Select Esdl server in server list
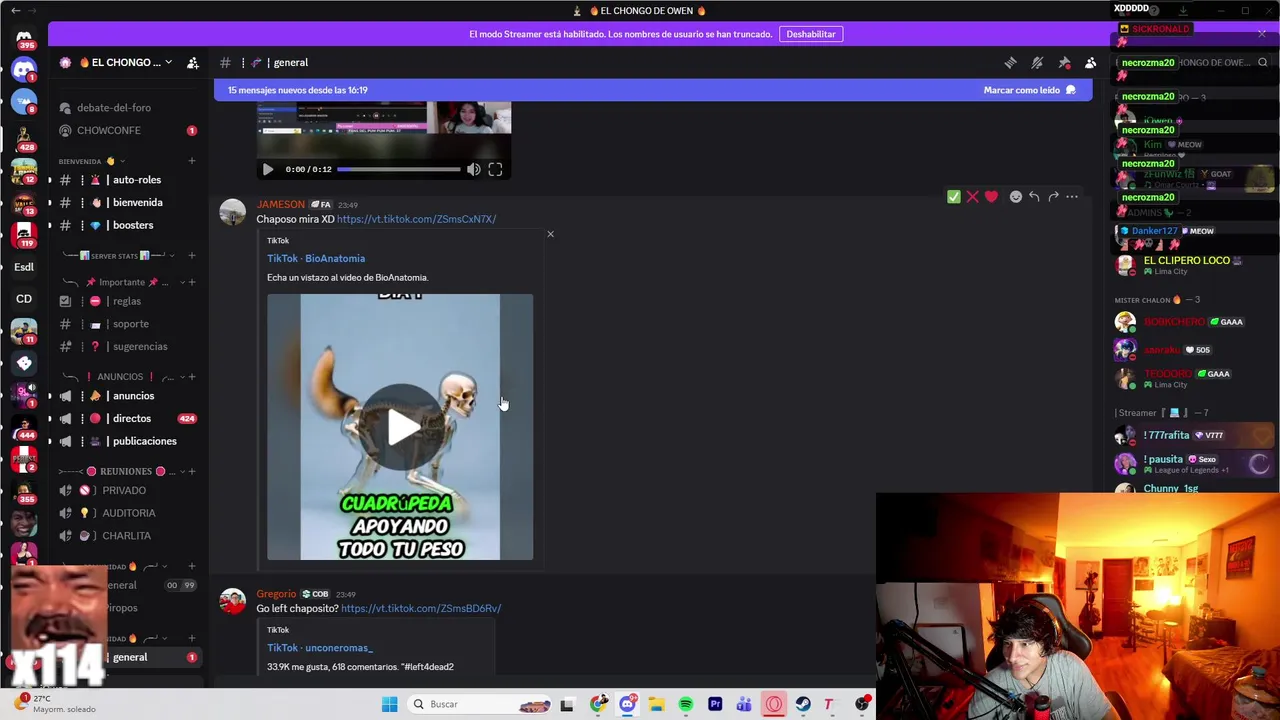 point(24,267)
